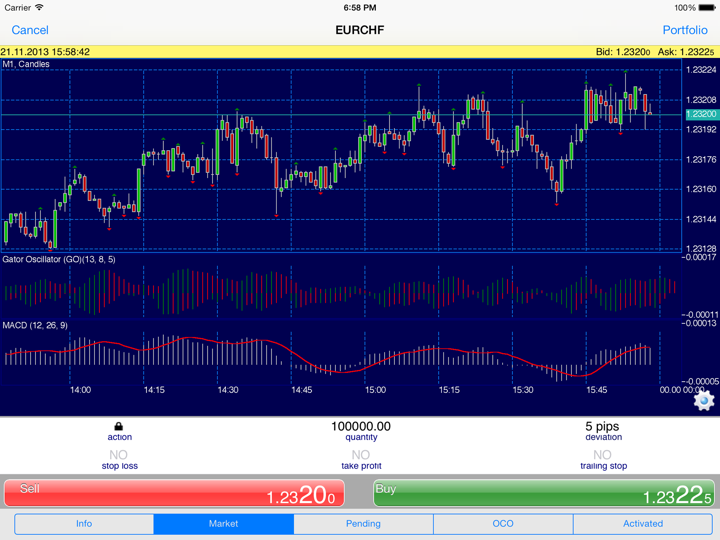Switch to the Pending tab
Screen dimensions: 720x540
pyautogui.click(x=363, y=523)
